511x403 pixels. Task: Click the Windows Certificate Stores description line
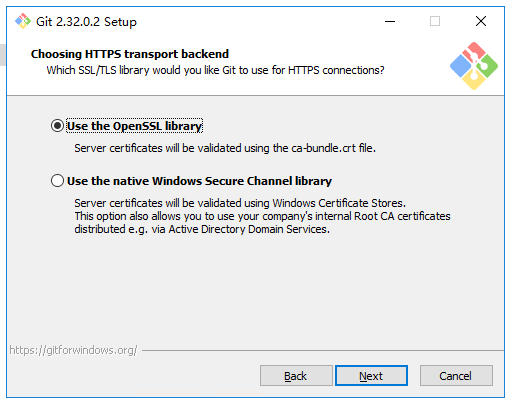(240, 203)
